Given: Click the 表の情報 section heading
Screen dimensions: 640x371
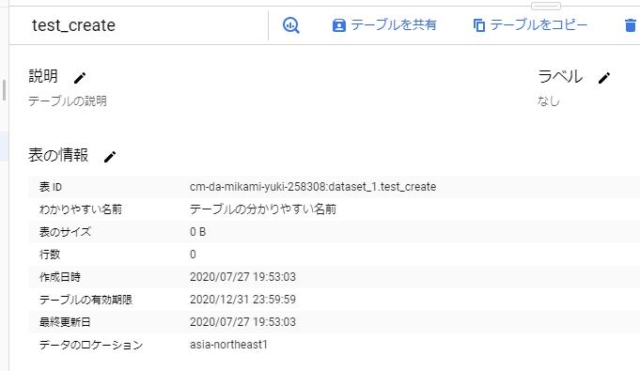Looking at the screenshot, I should coord(58,155).
